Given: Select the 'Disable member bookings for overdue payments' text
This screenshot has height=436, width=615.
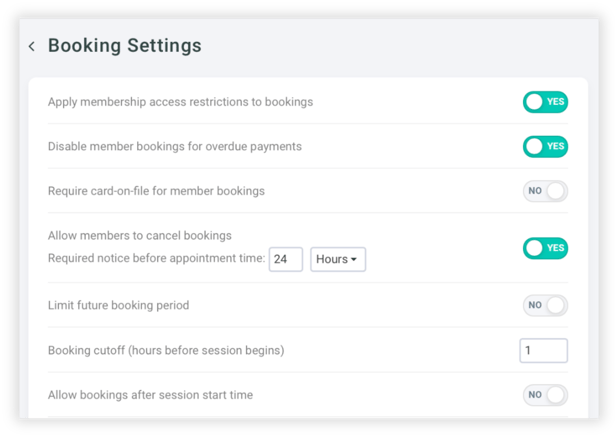Looking at the screenshot, I should click(x=175, y=147).
